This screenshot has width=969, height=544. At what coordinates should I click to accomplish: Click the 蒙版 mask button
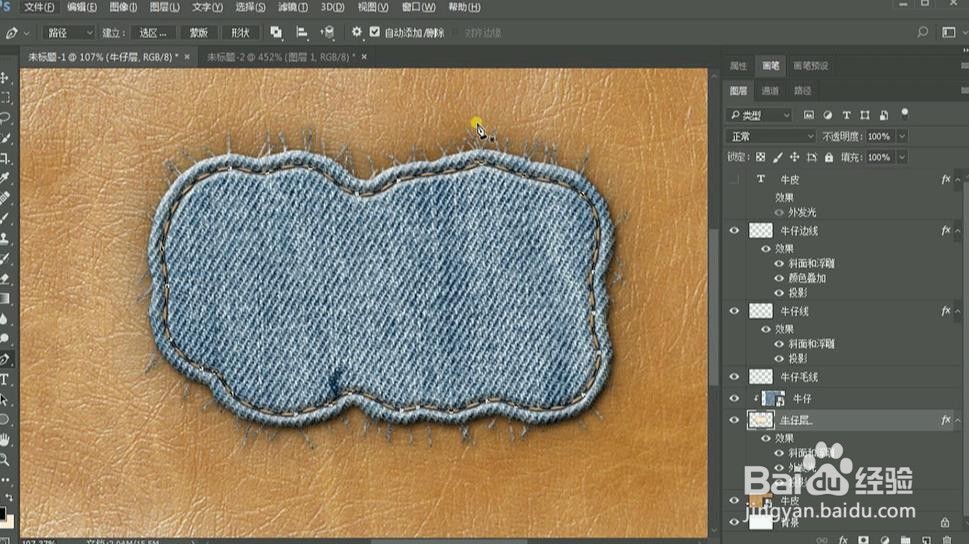[x=198, y=33]
